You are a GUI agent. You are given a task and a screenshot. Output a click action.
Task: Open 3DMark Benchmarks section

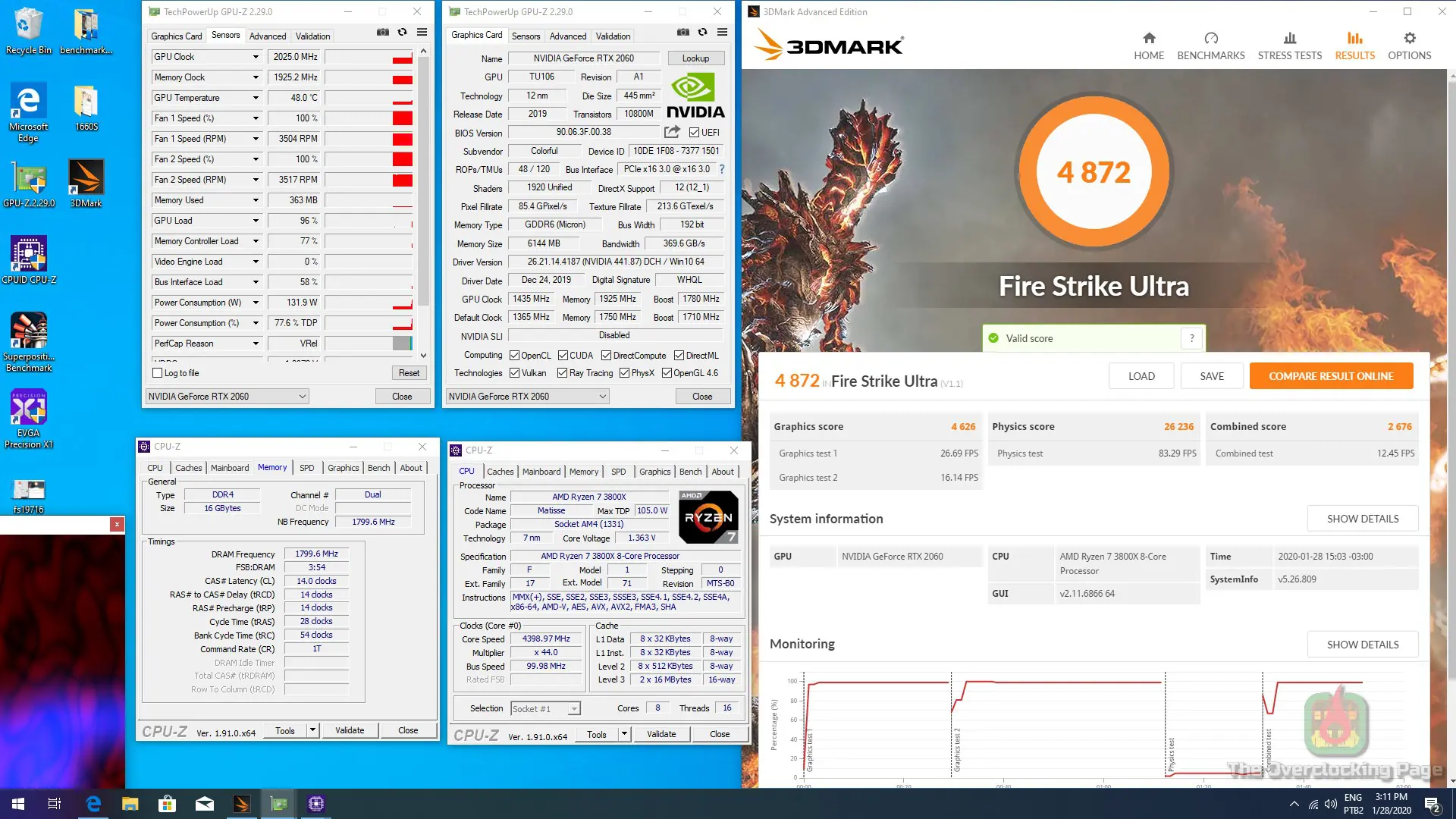pos(1211,46)
